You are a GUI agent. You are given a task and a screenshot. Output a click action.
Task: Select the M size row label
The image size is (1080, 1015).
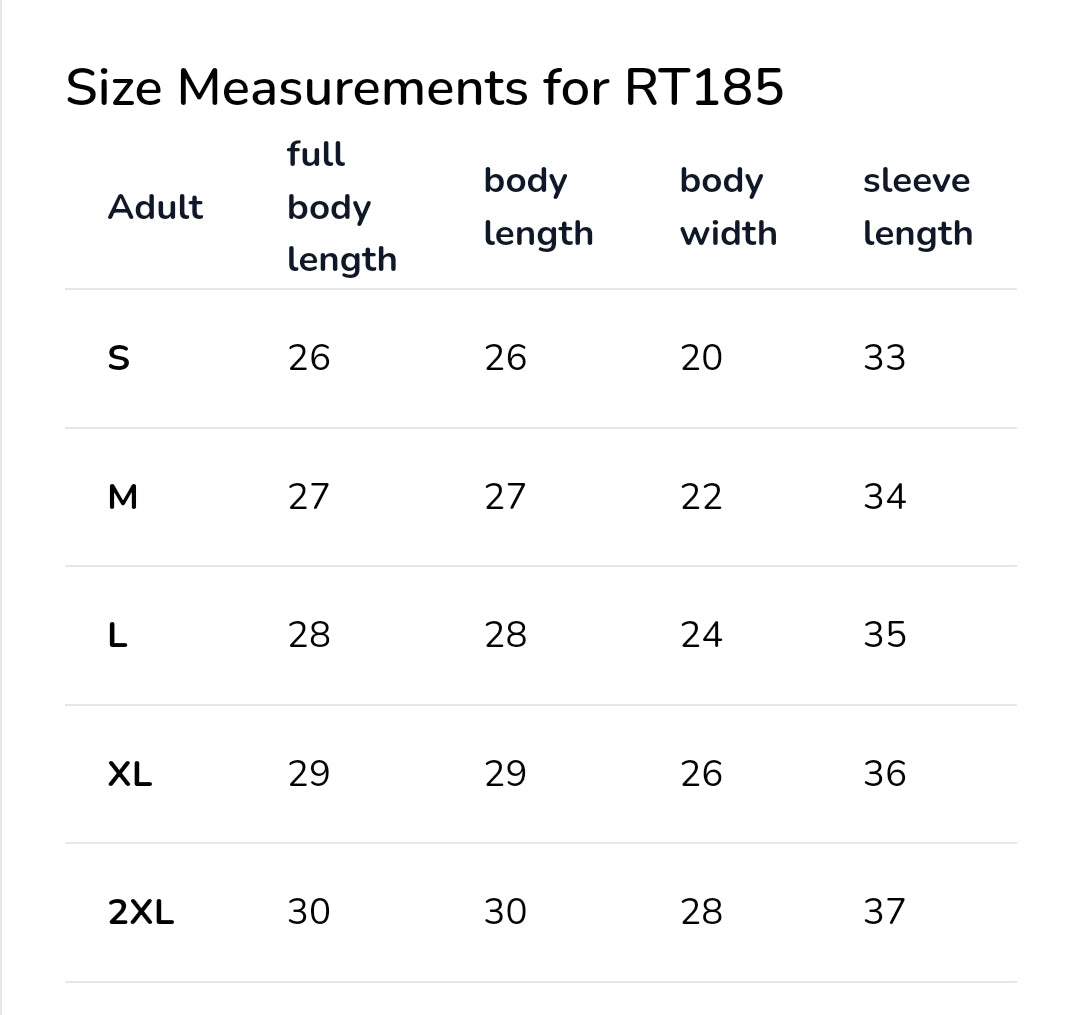[123, 496]
